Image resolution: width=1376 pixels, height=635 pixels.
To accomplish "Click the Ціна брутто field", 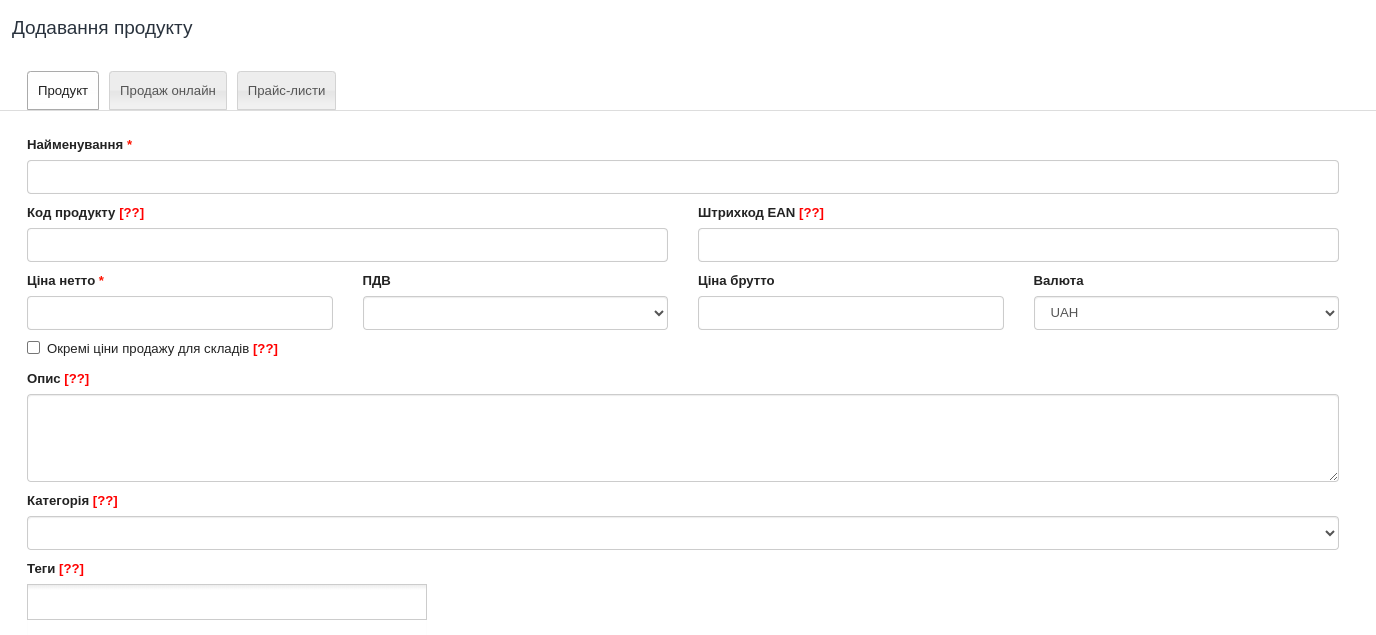I will coord(850,313).
